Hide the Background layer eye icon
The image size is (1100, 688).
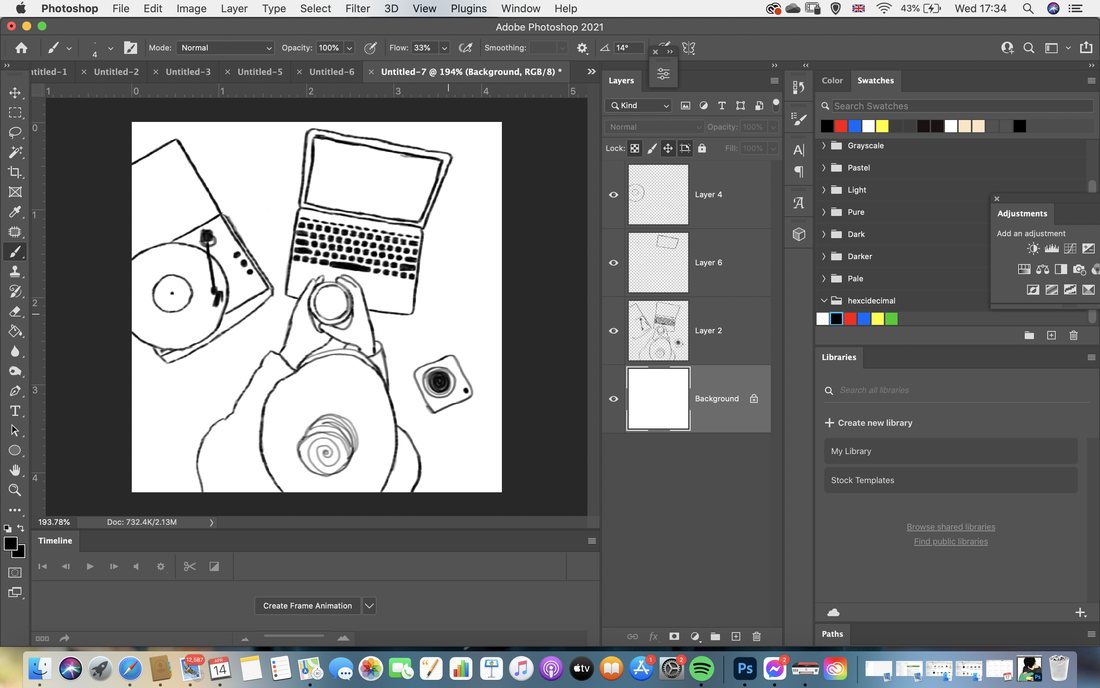click(x=614, y=398)
